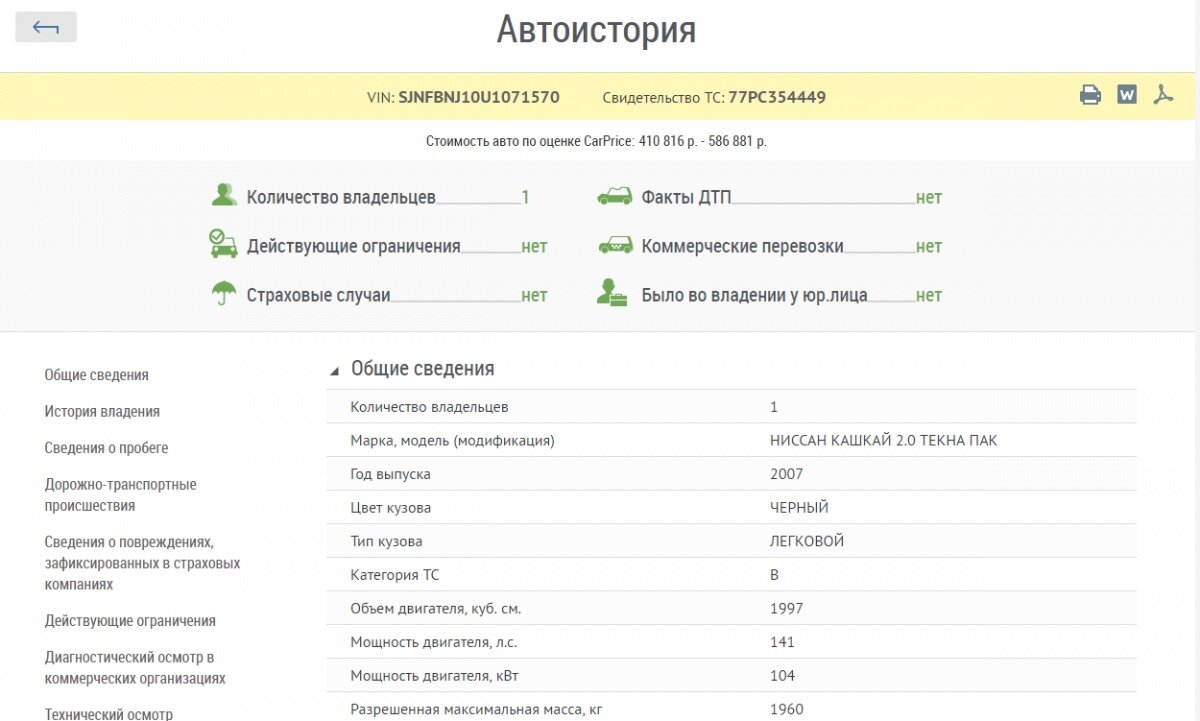Click the owner count person icon
Screen dimensions: 1200x721
pyautogui.click(x=224, y=196)
